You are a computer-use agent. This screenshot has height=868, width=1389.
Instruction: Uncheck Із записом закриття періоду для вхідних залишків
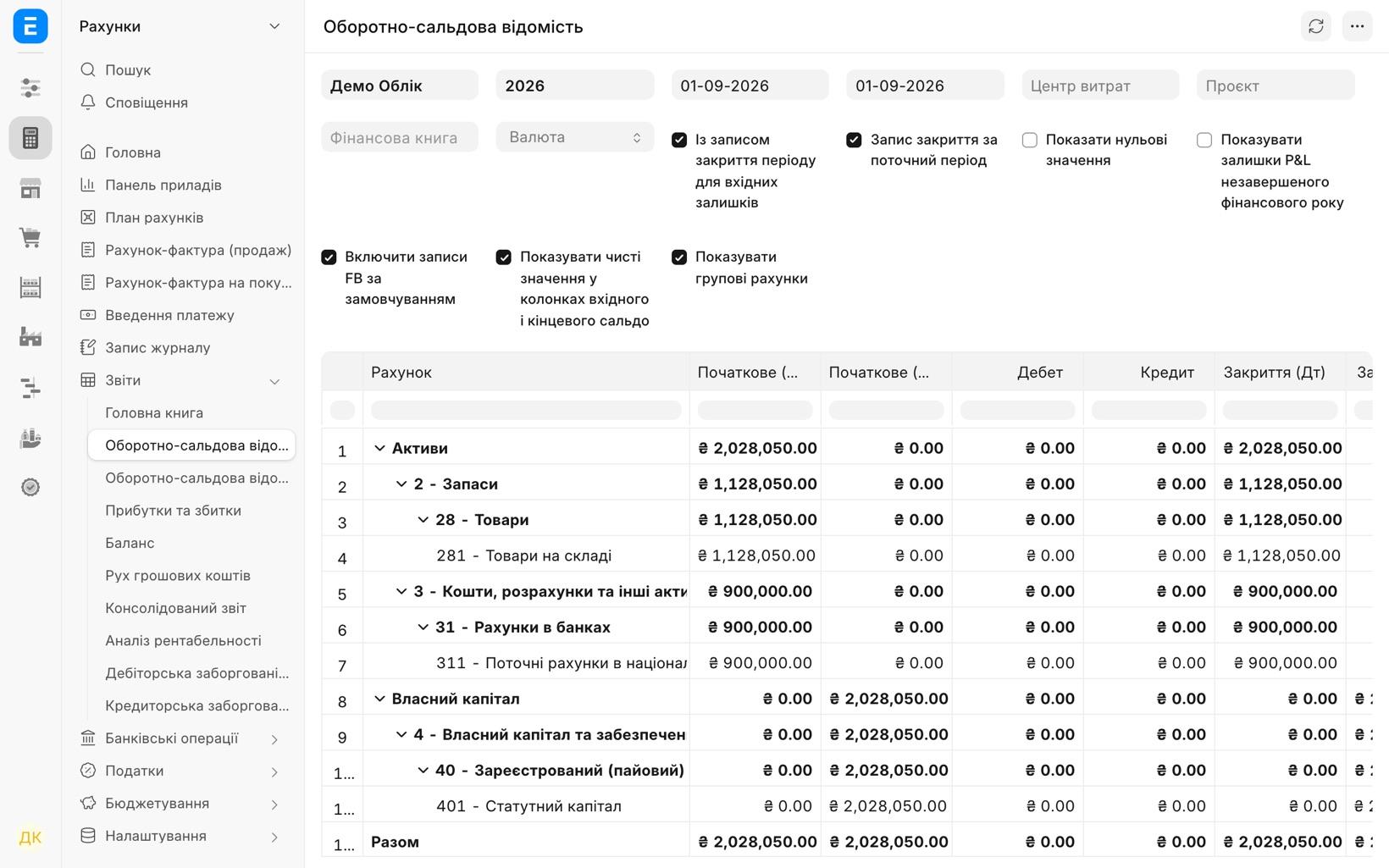[x=679, y=140]
